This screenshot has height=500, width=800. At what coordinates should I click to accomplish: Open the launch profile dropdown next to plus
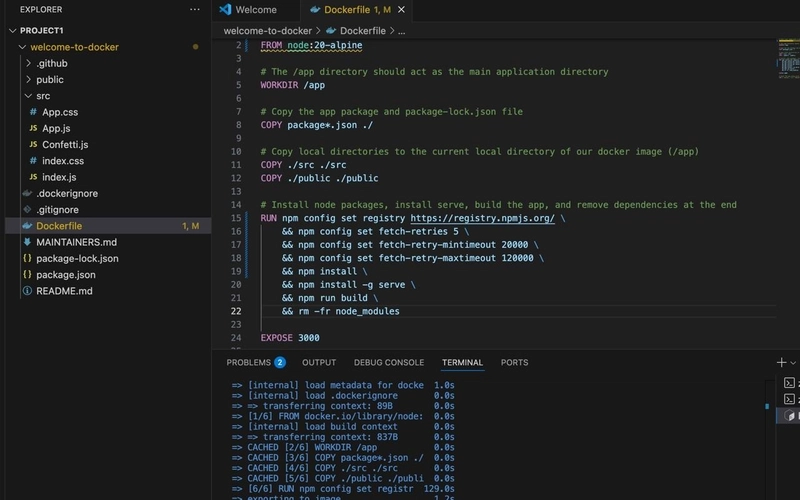coord(793,363)
